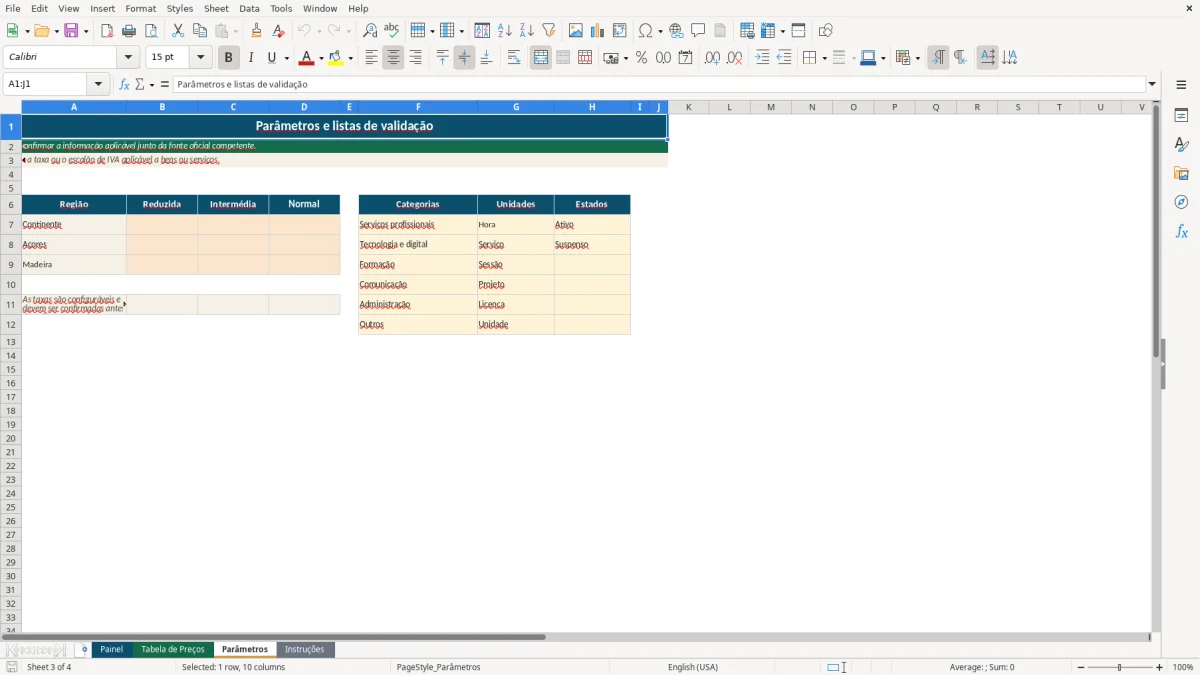Open the sidebar Properties panel
1200x675 pixels.
(x=1181, y=115)
